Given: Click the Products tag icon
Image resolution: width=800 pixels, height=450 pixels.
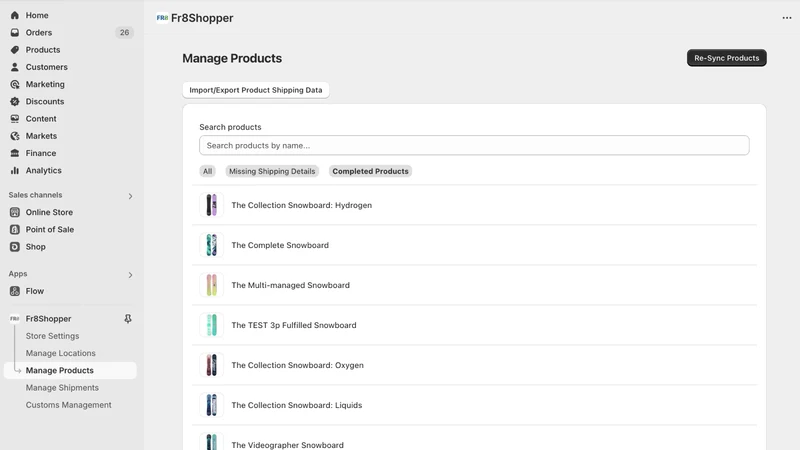Looking at the screenshot, I should 15,50.
